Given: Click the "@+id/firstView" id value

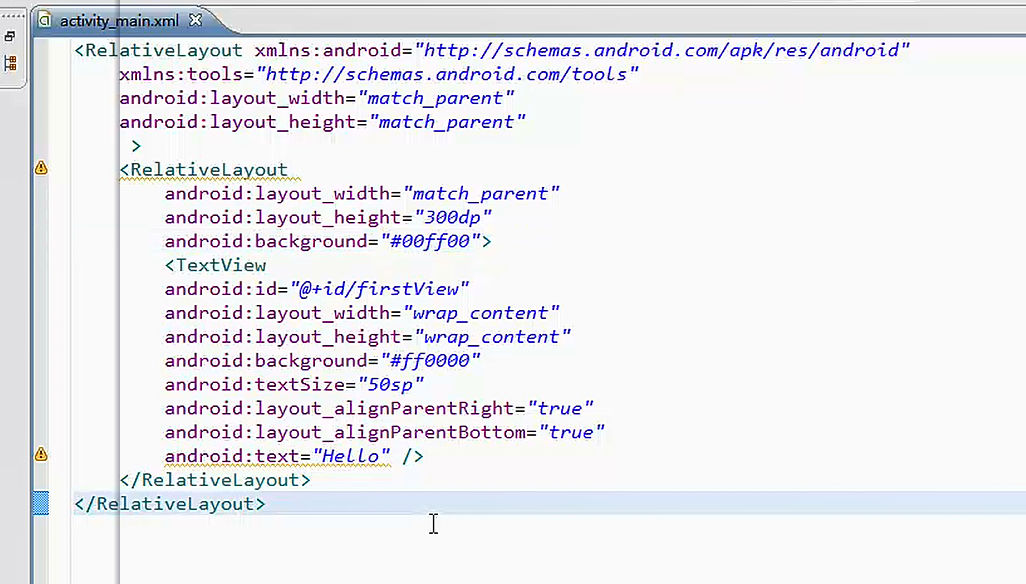Looking at the screenshot, I should click(x=380, y=289).
